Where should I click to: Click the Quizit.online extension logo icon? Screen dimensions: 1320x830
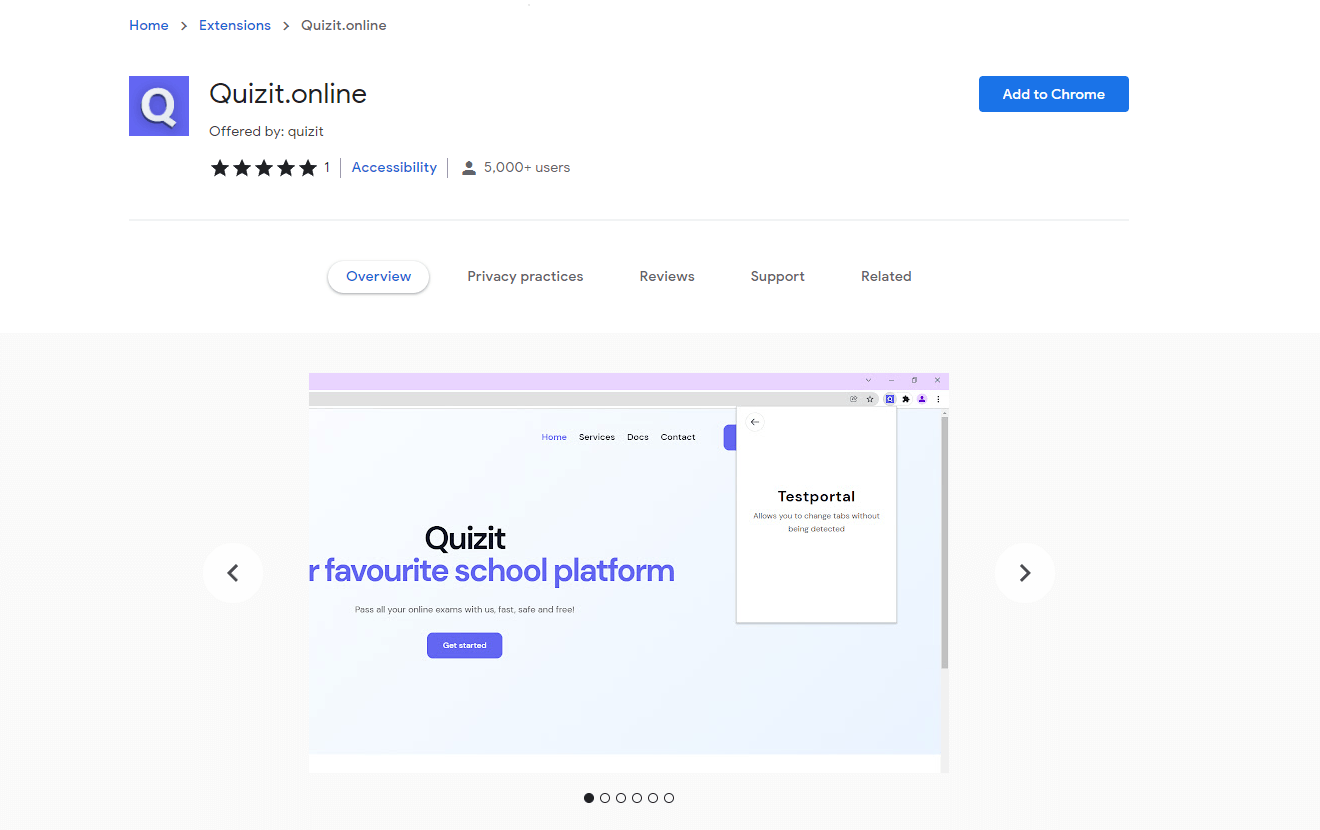point(159,106)
